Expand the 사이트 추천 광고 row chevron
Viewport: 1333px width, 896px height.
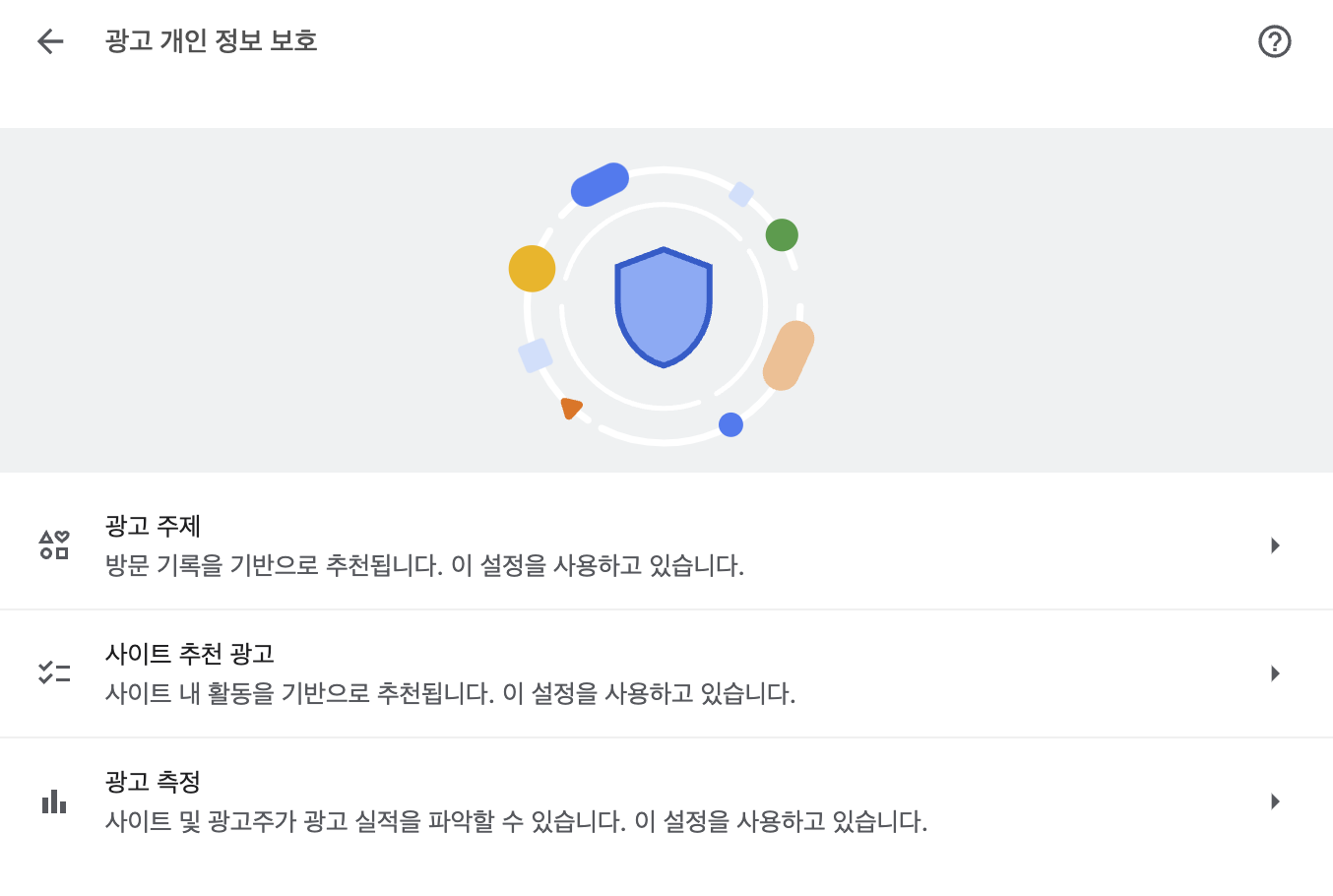(1275, 673)
